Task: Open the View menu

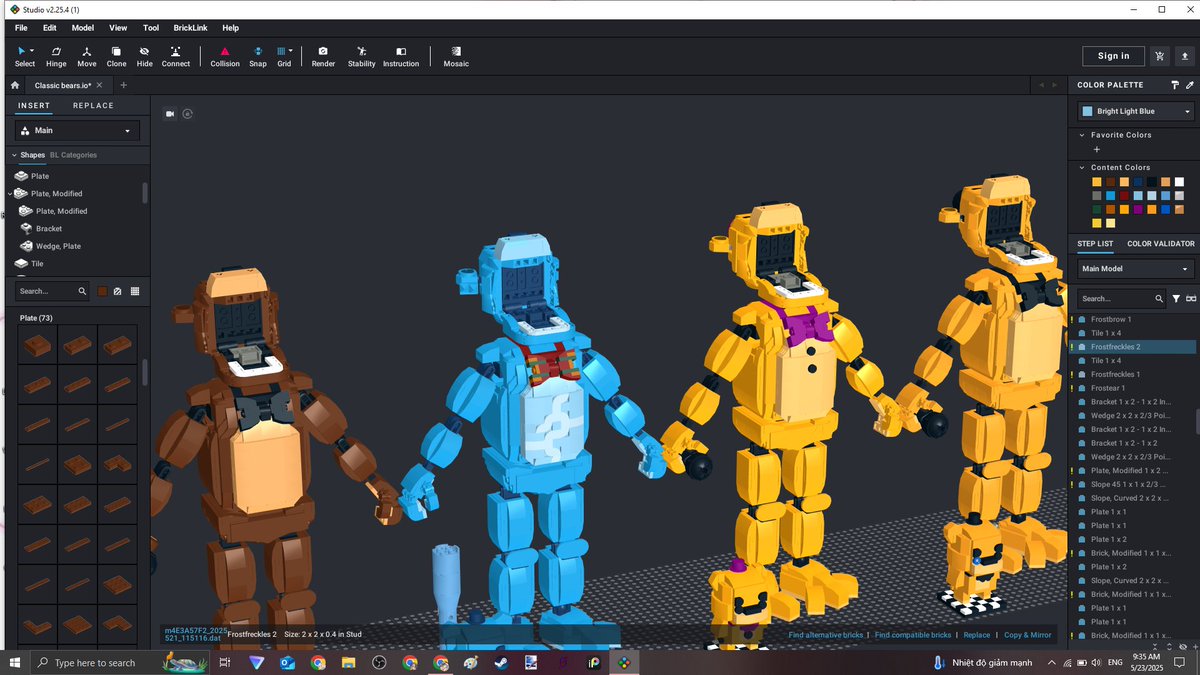Action: click(x=118, y=28)
